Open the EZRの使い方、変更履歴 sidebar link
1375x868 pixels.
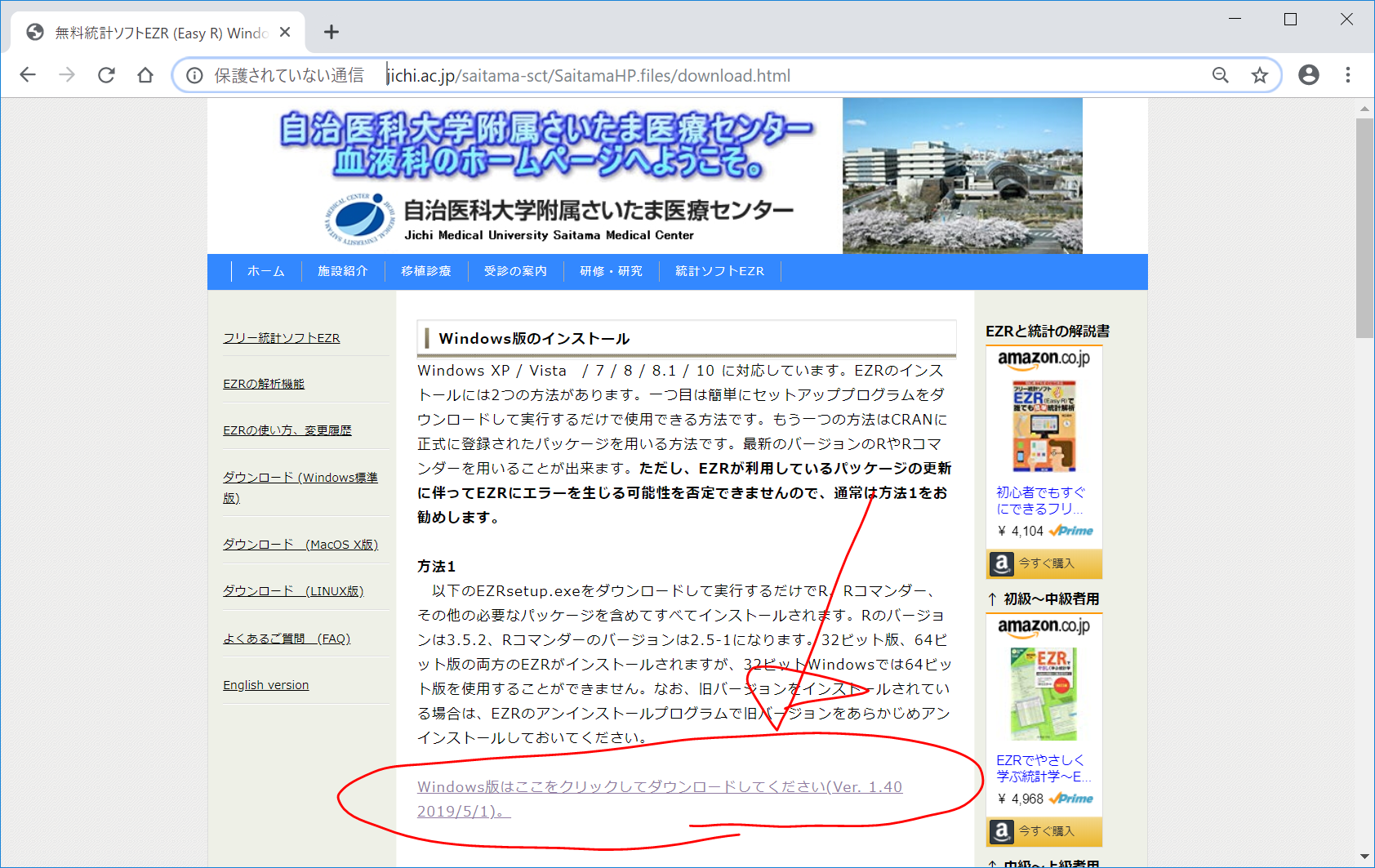click(x=287, y=430)
